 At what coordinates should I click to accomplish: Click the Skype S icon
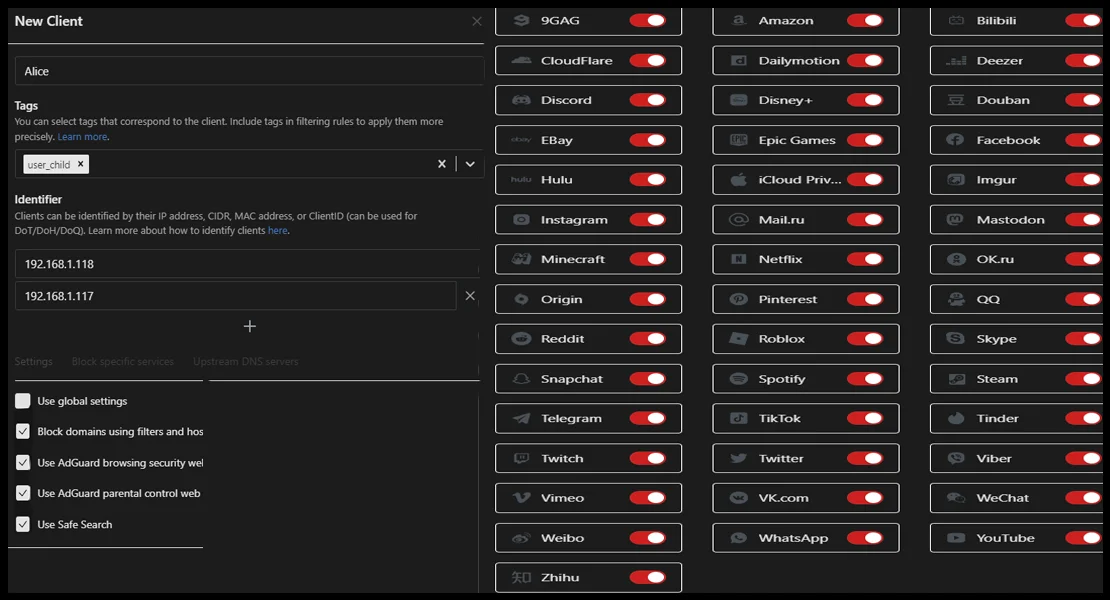click(x=956, y=339)
